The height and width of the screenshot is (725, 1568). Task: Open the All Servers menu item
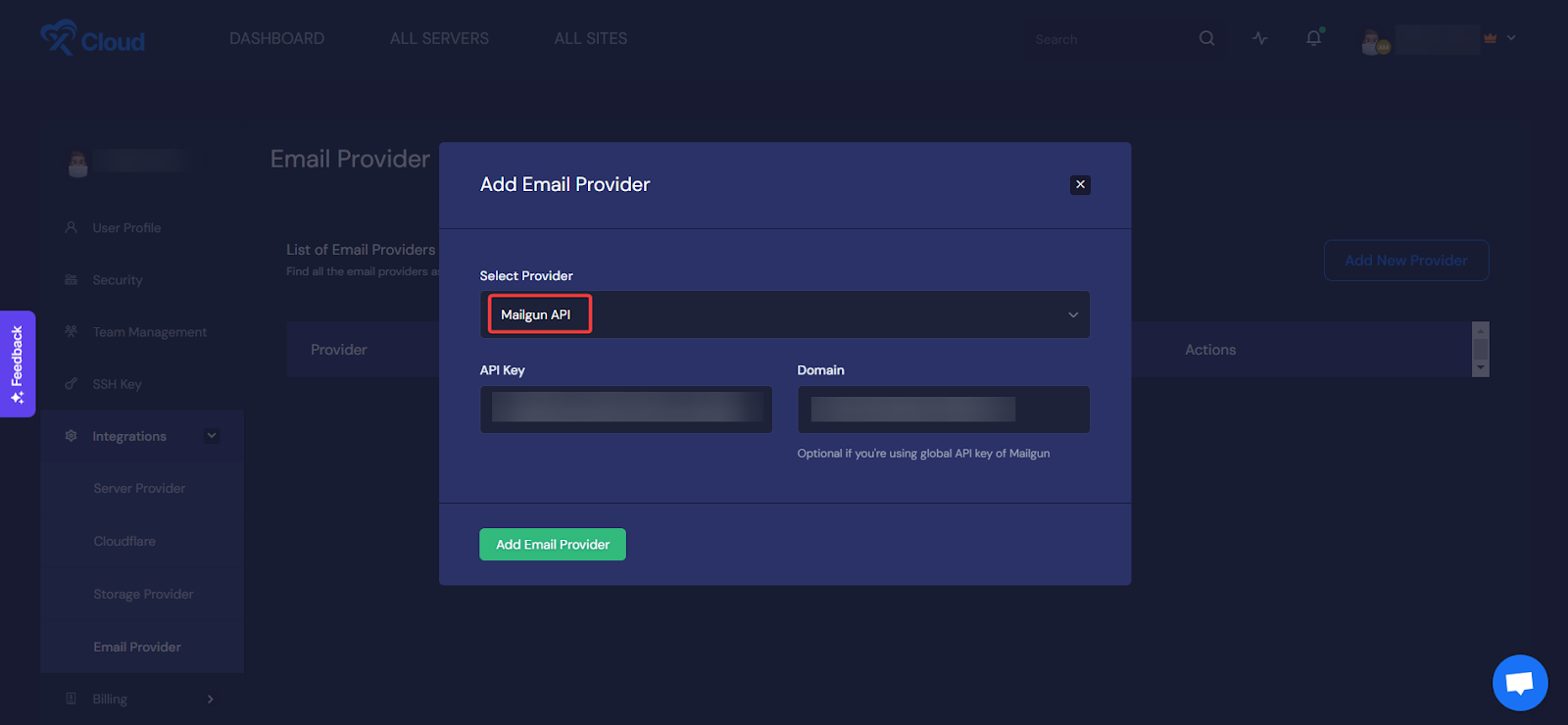439,38
